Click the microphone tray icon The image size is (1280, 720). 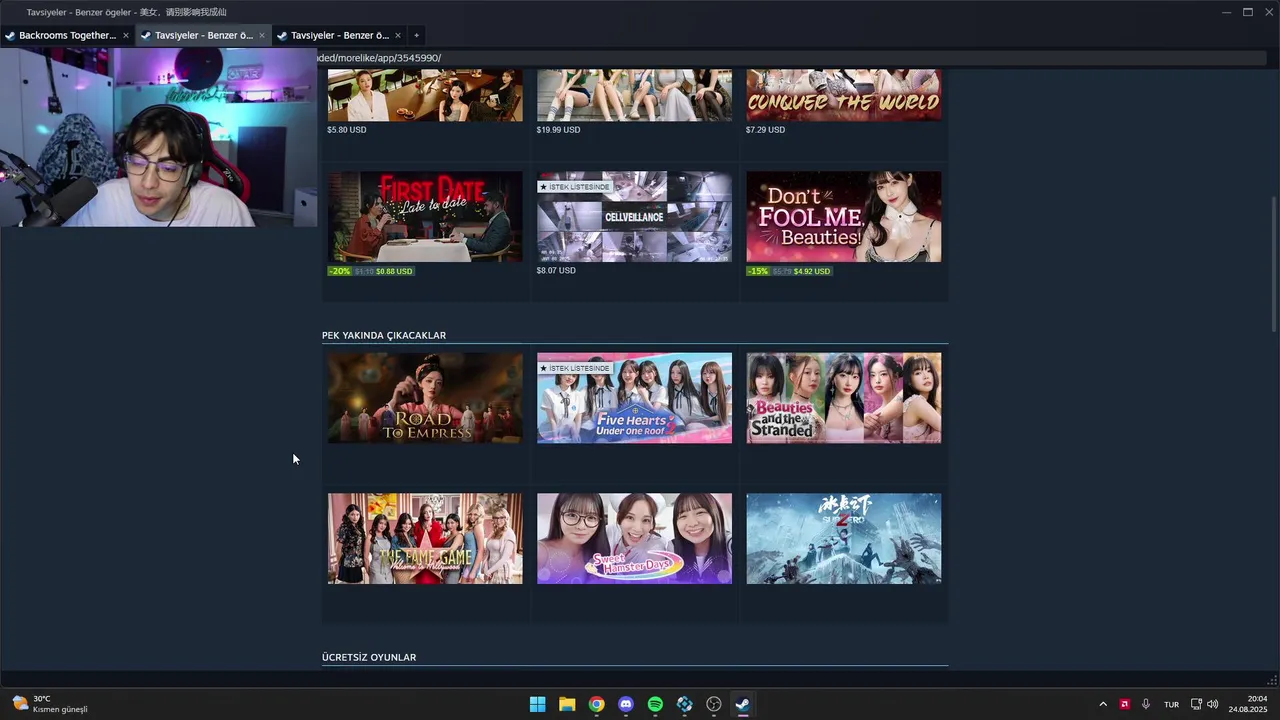[1146, 704]
